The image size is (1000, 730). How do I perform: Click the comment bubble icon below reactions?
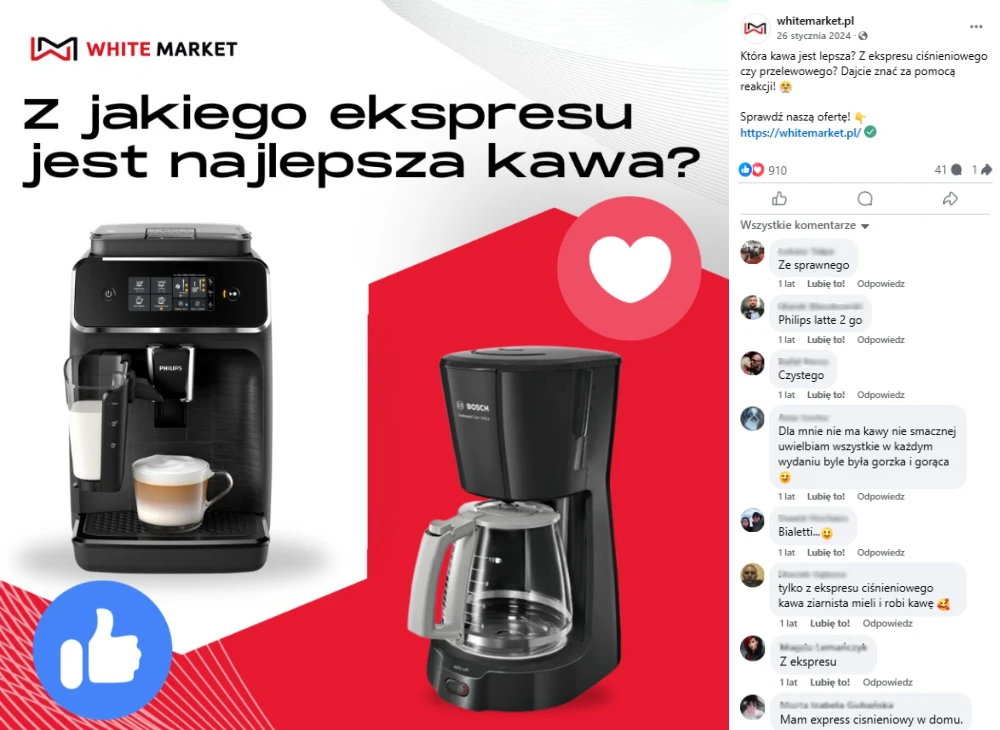(865, 199)
